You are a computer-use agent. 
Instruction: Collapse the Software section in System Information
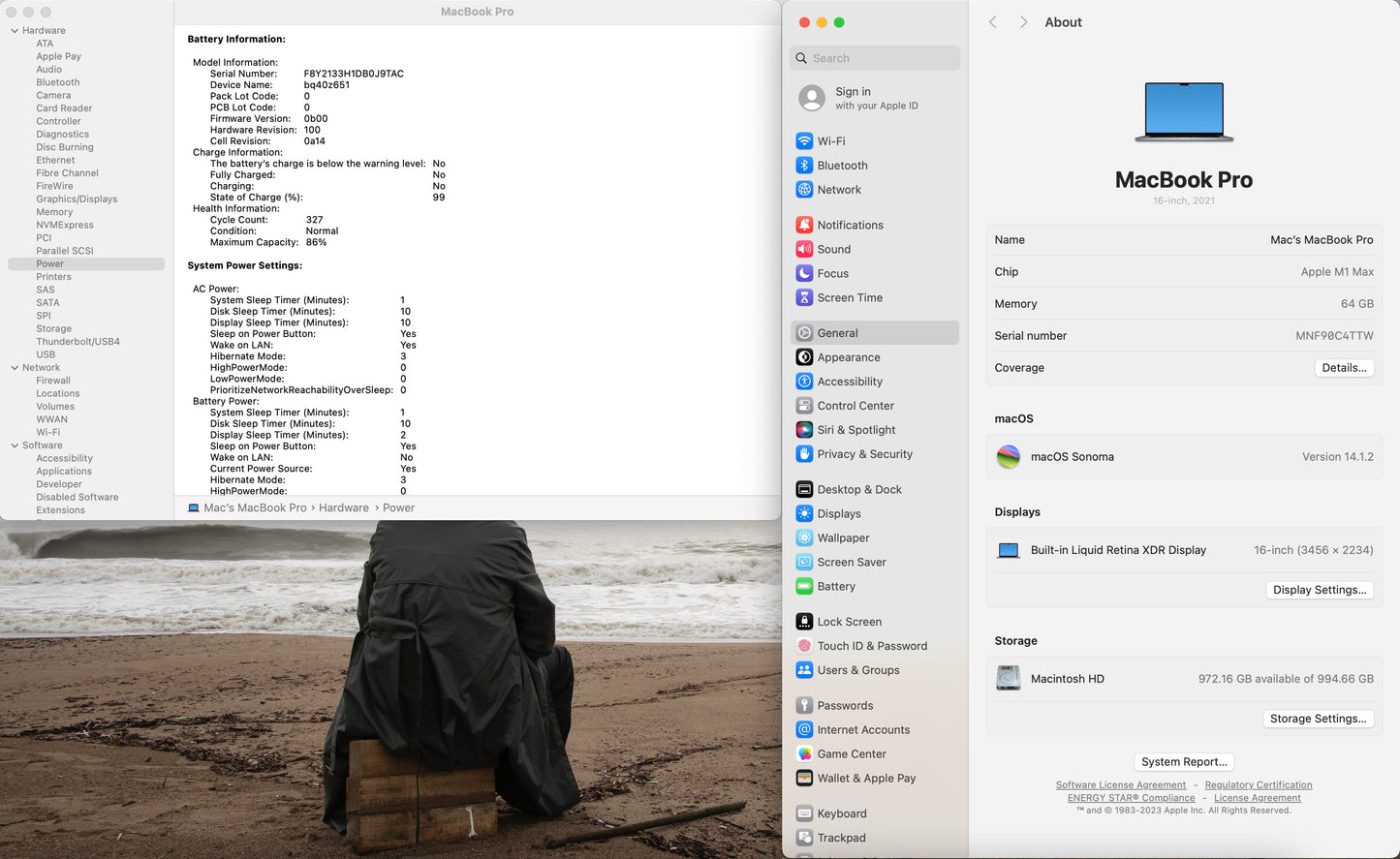15,445
